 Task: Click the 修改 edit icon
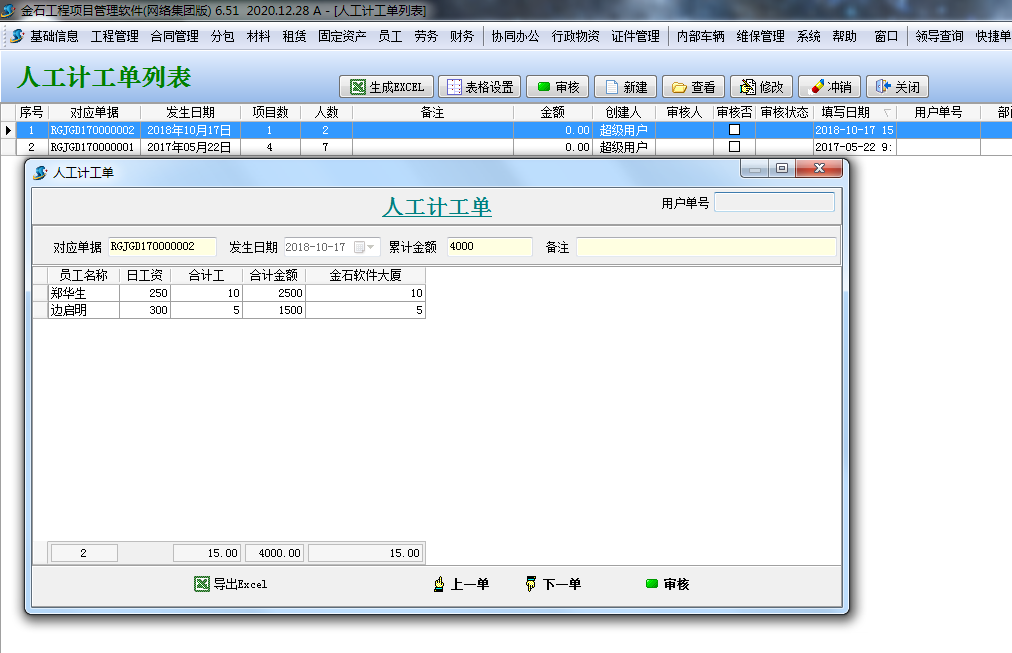[761, 86]
